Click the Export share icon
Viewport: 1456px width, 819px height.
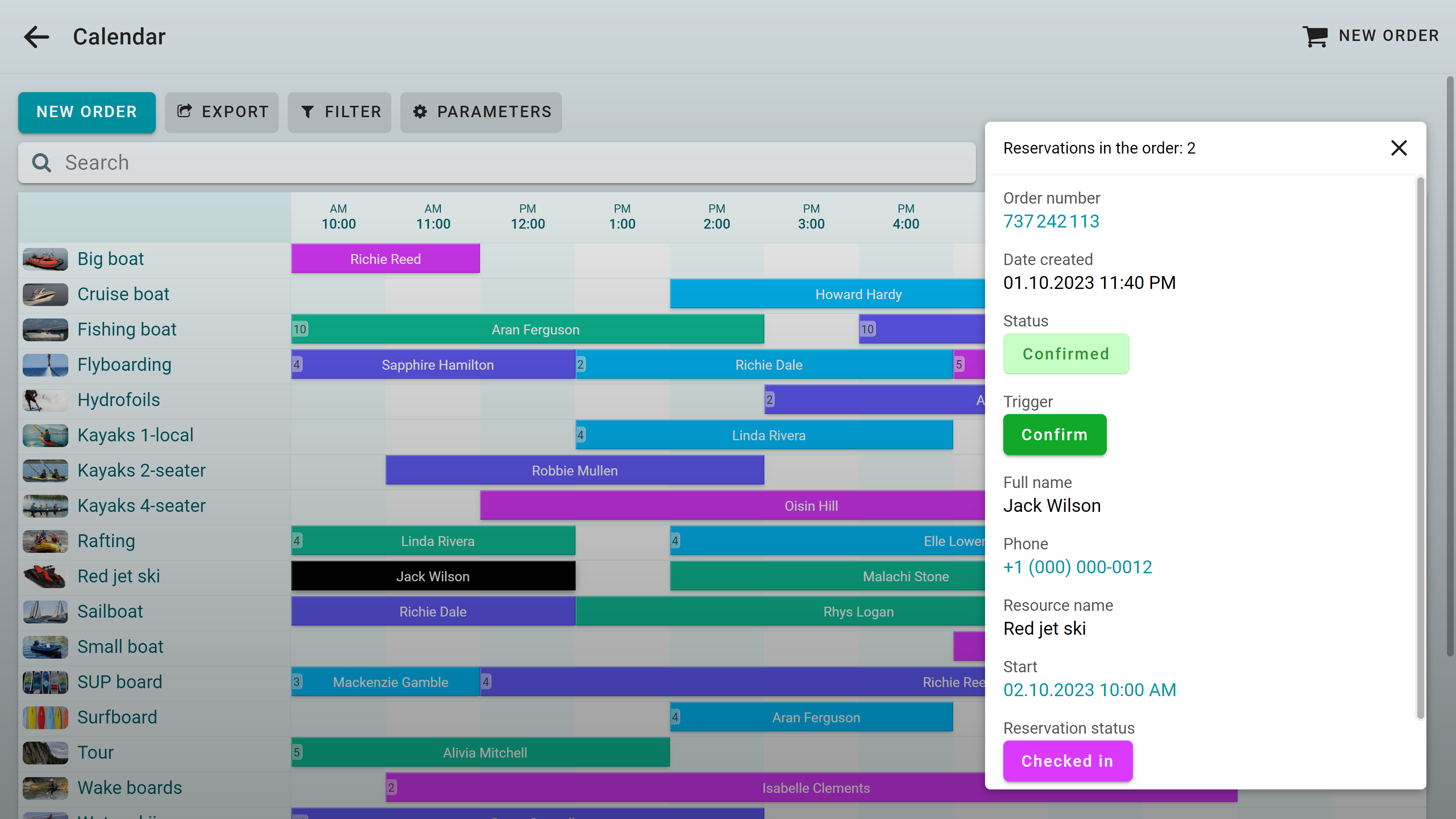tap(184, 111)
